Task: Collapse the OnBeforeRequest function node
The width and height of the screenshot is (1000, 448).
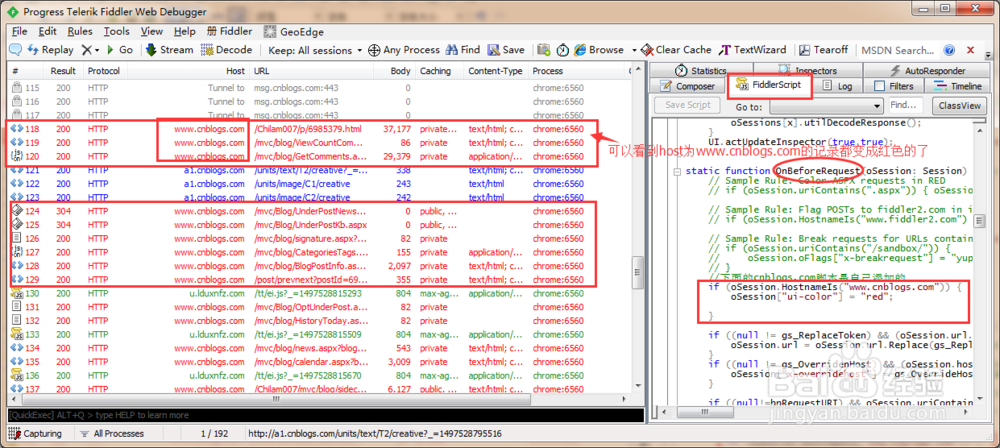Action: click(677, 171)
